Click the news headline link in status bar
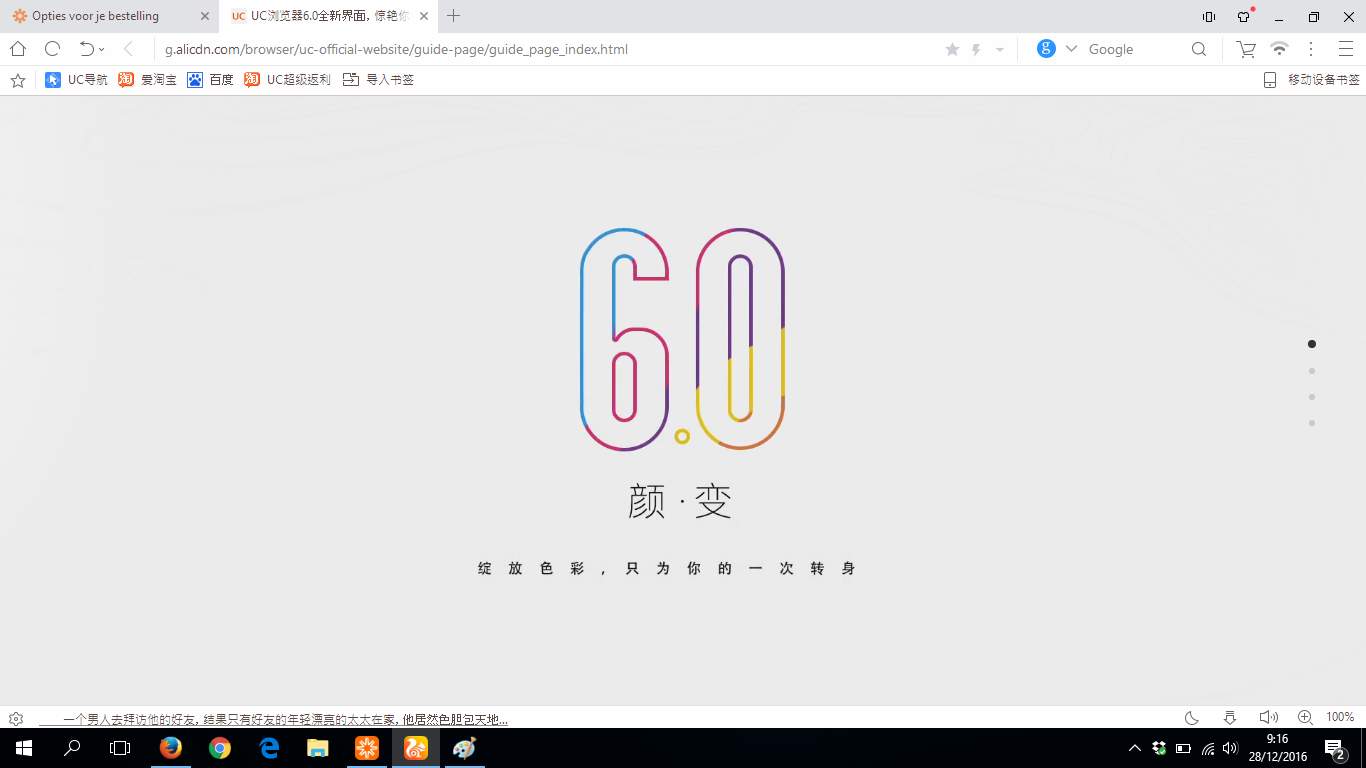Viewport: 1366px width, 768px height. (273, 719)
